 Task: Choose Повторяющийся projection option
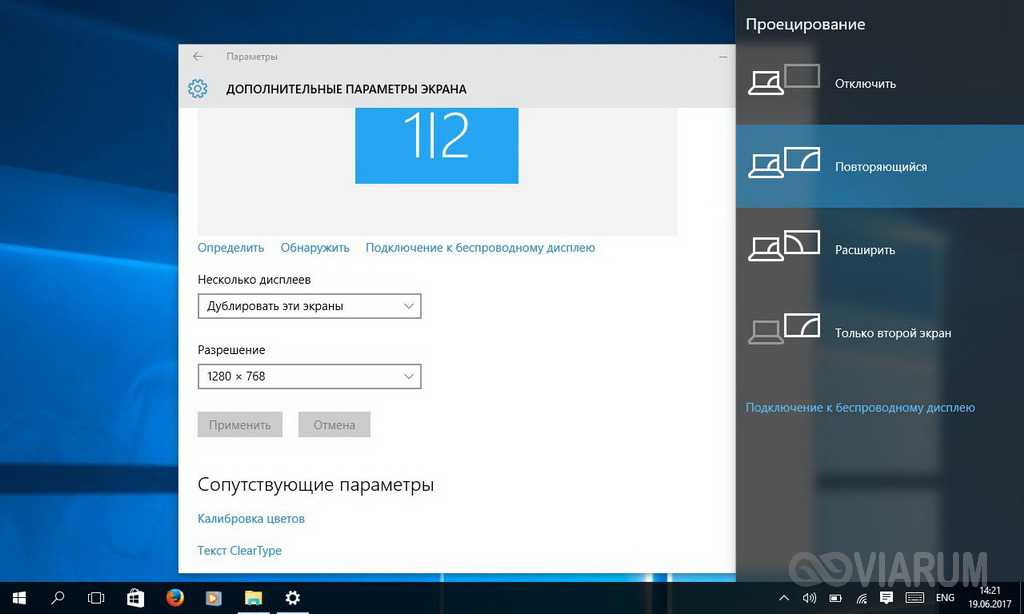pyautogui.click(x=880, y=167)
